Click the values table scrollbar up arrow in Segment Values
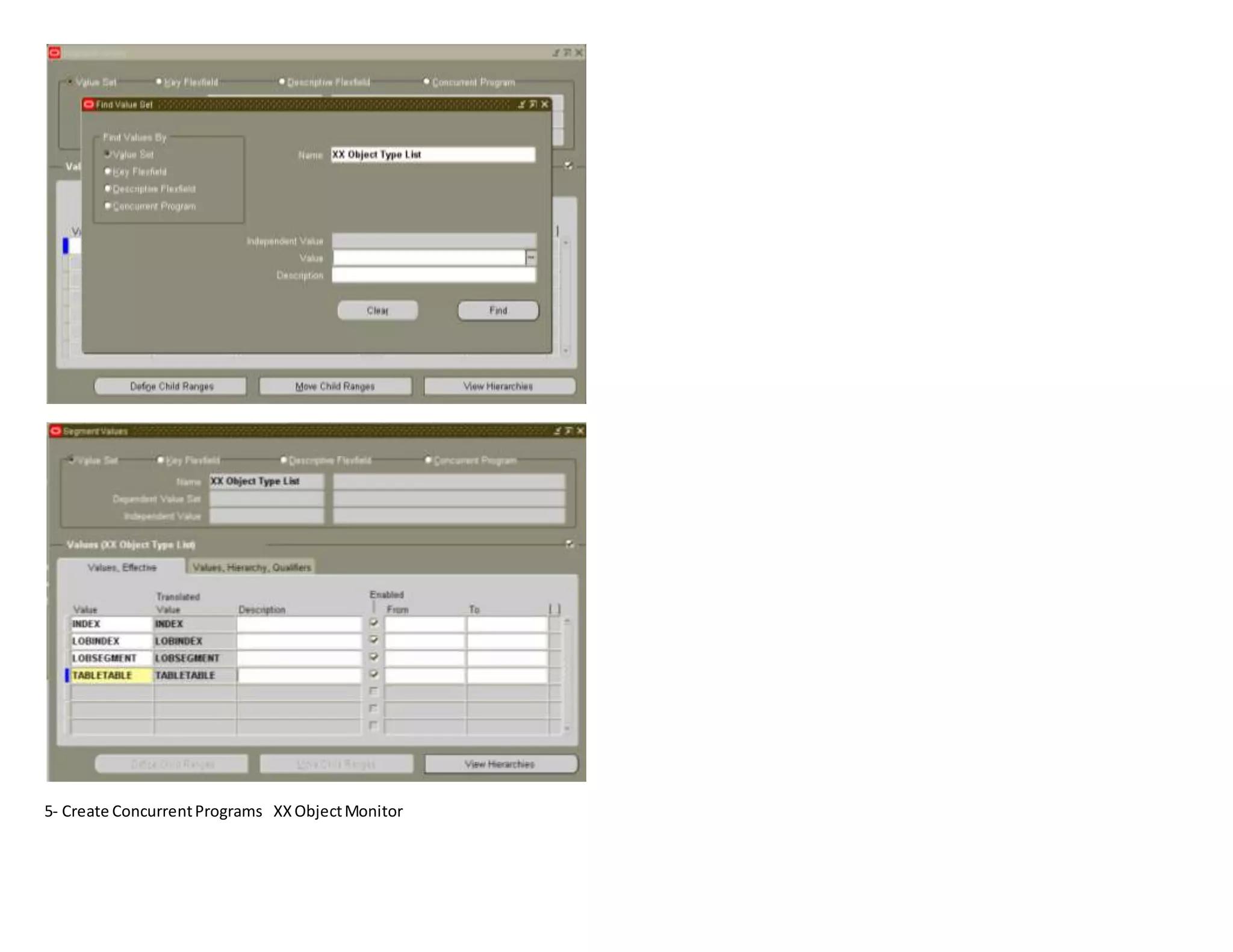 click(567, 621)
